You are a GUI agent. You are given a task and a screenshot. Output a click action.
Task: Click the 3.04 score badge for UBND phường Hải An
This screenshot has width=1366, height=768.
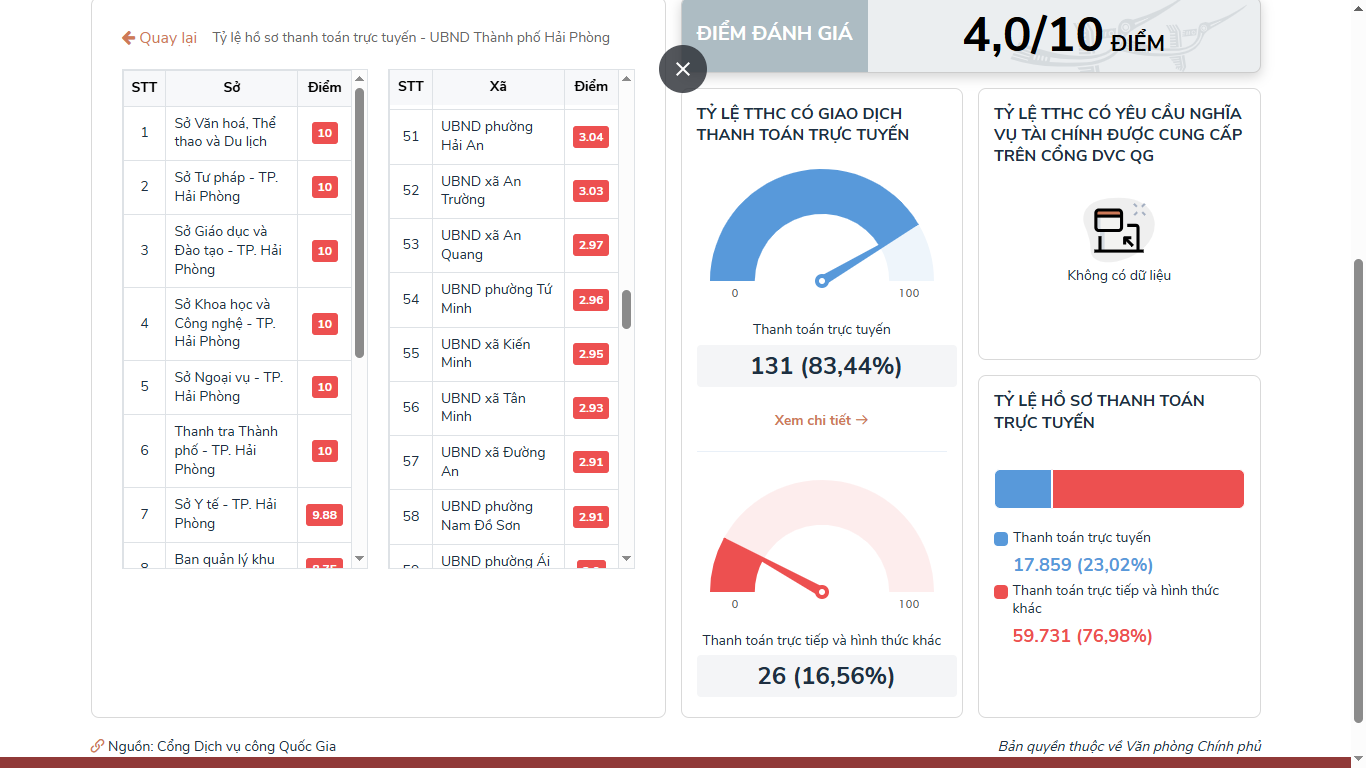pyautogui.click(x=591, y=137)
